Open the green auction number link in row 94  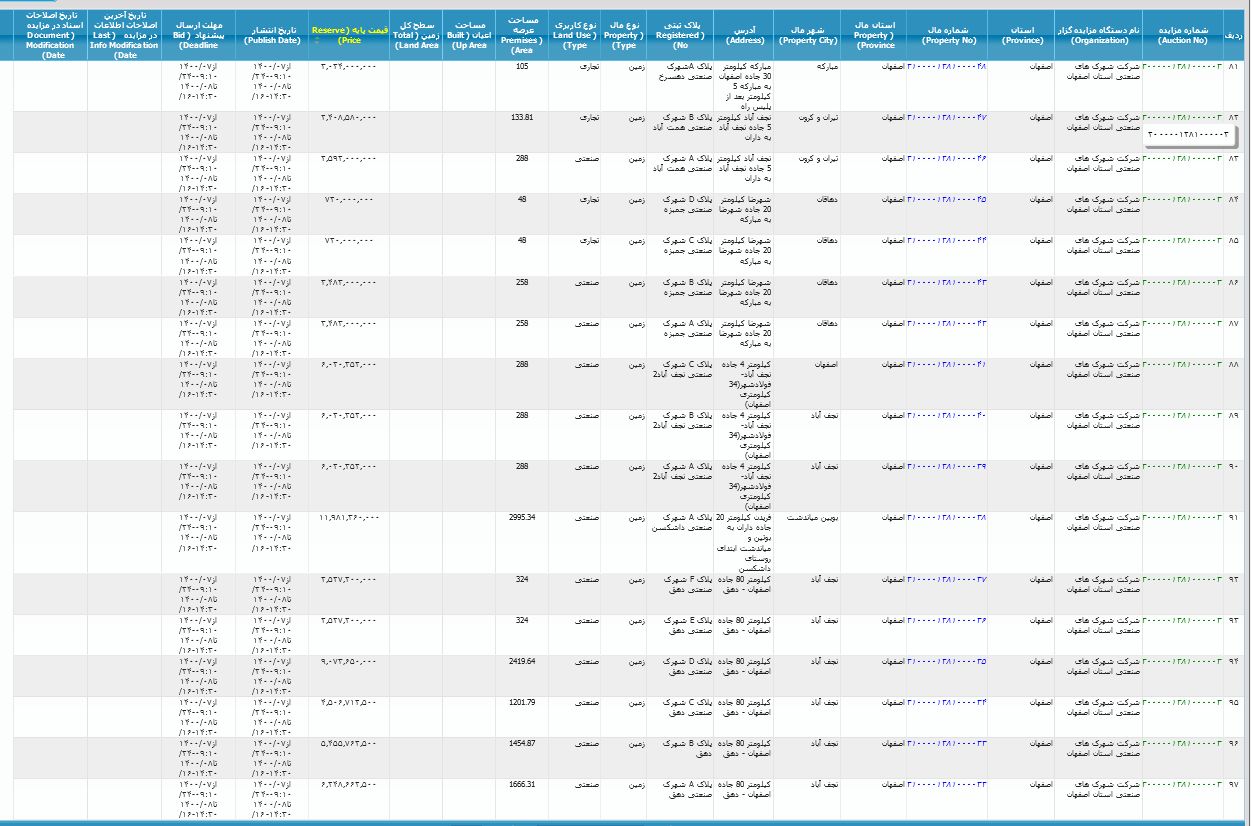[x=1183, y=661]
